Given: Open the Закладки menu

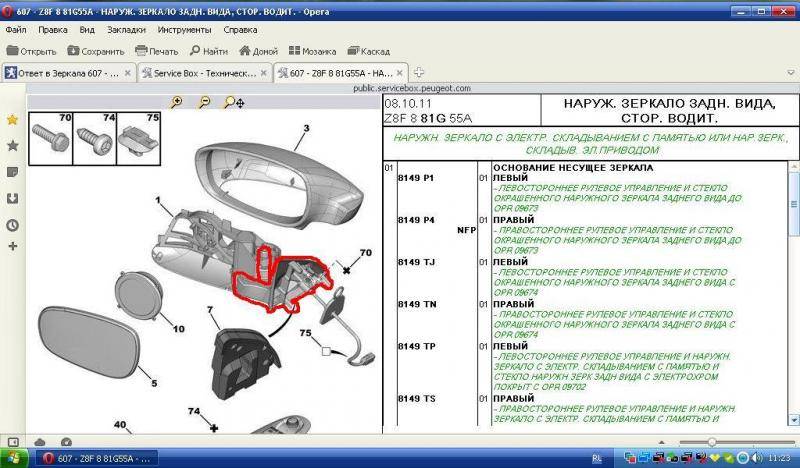Looking at the screenshot, I should (x=125, y=30).
